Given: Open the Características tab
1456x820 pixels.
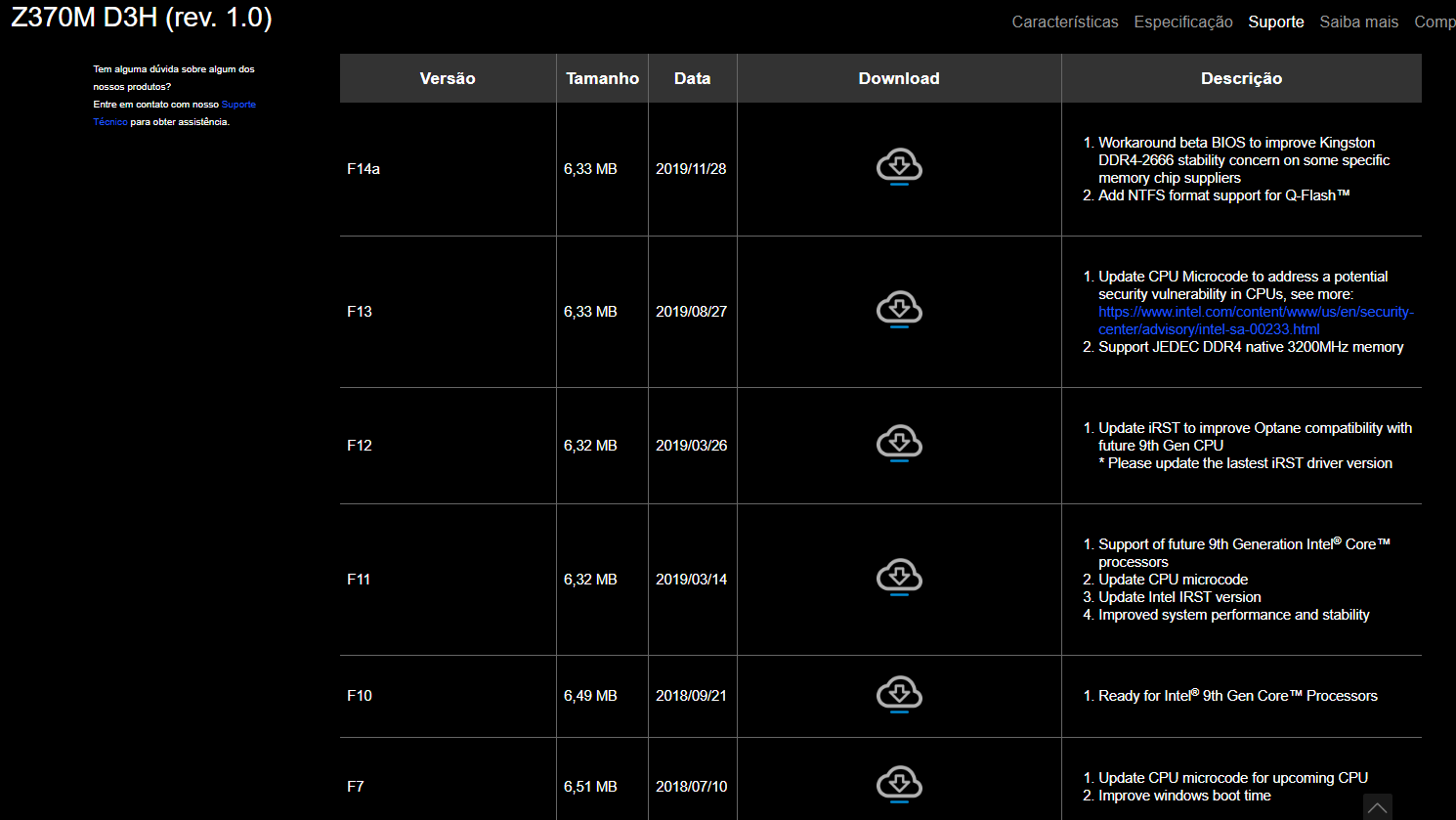Looking at the screenshot, I should click(1065, 22).
